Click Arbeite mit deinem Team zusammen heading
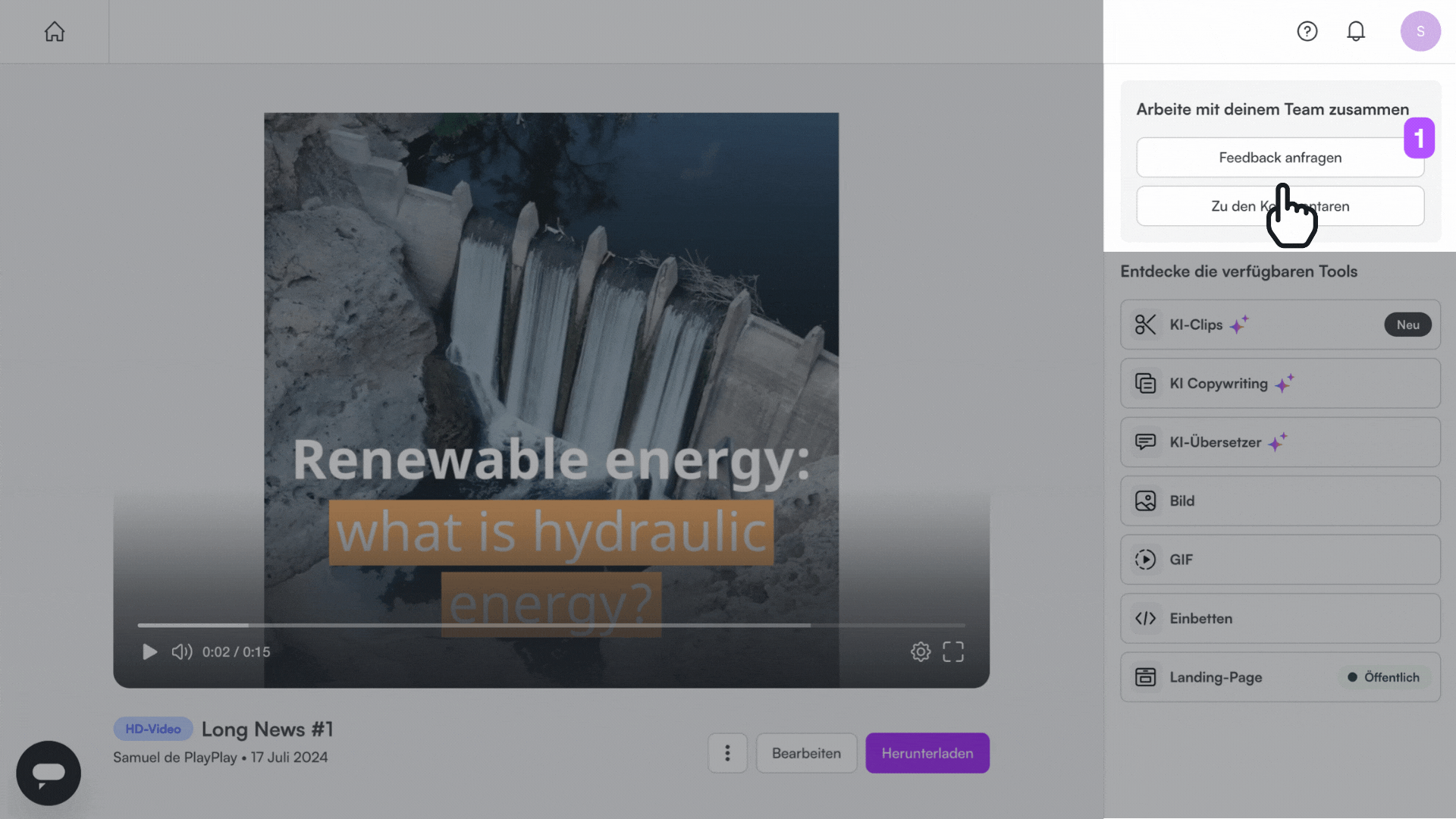 [1272, 109]
